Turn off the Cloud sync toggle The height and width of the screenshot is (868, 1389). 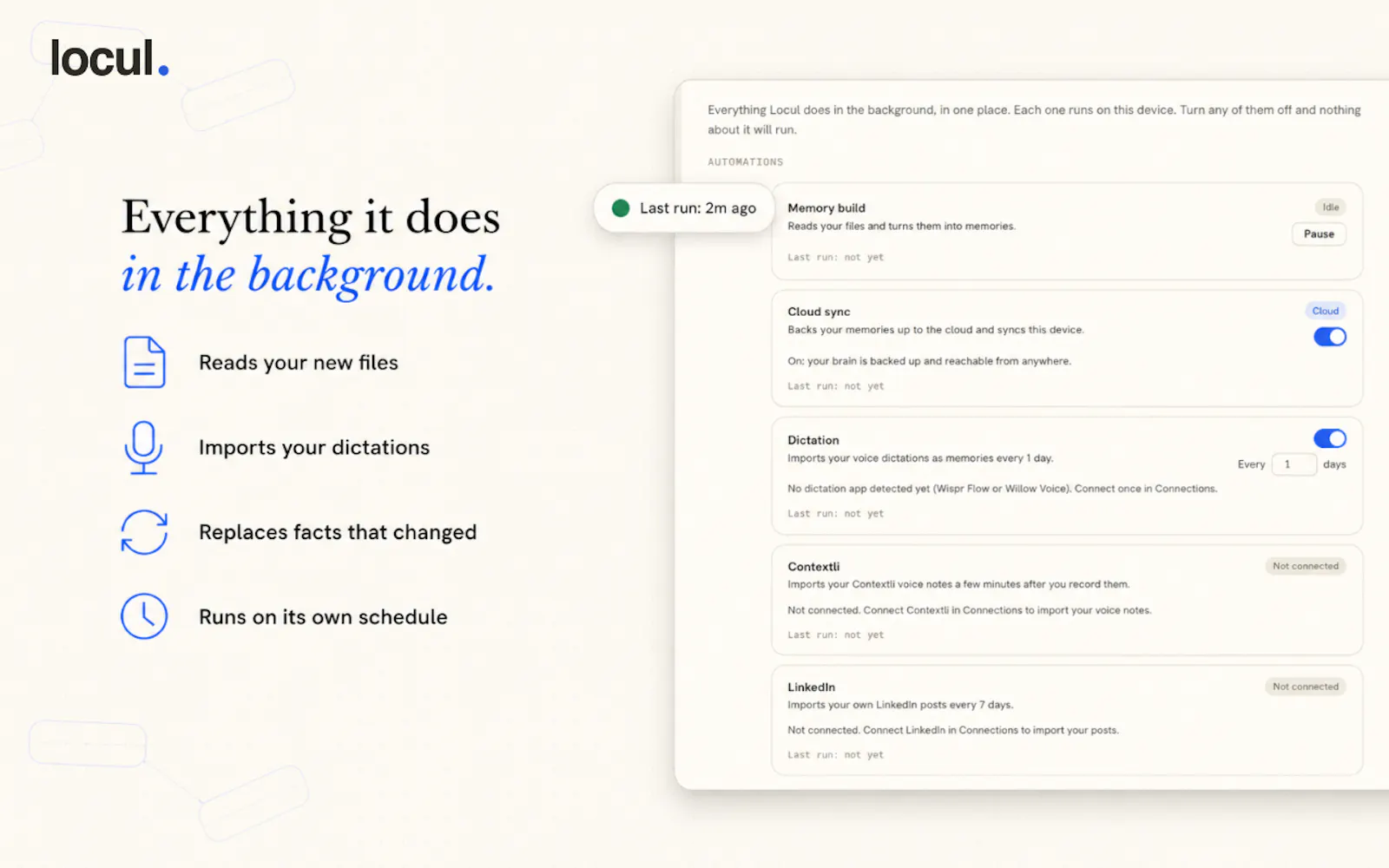1330,337
